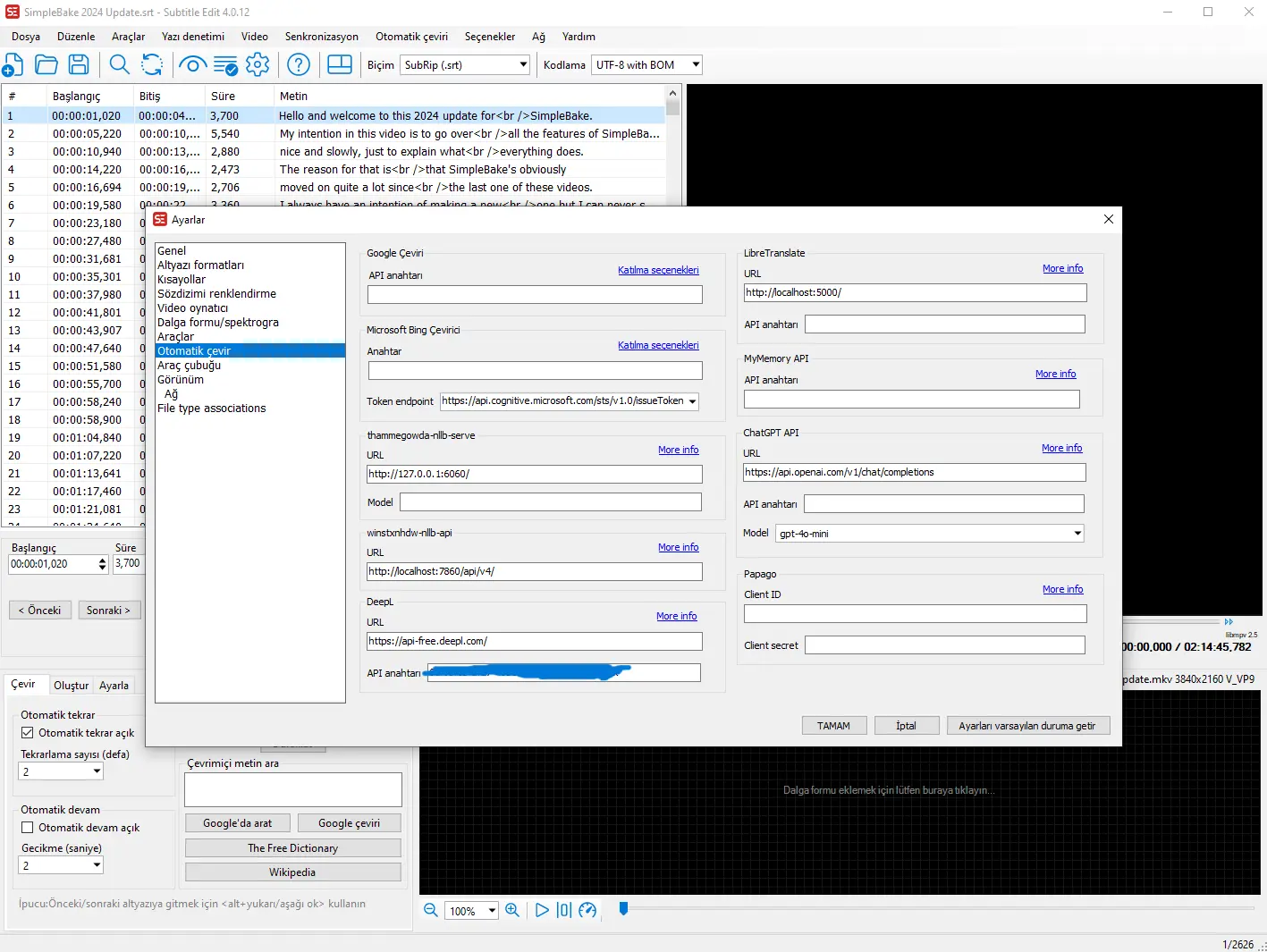The image size is (1267, 952).
Task: Click Papago Client ID field
Action: pyautogui.click(x=915, y=614)
